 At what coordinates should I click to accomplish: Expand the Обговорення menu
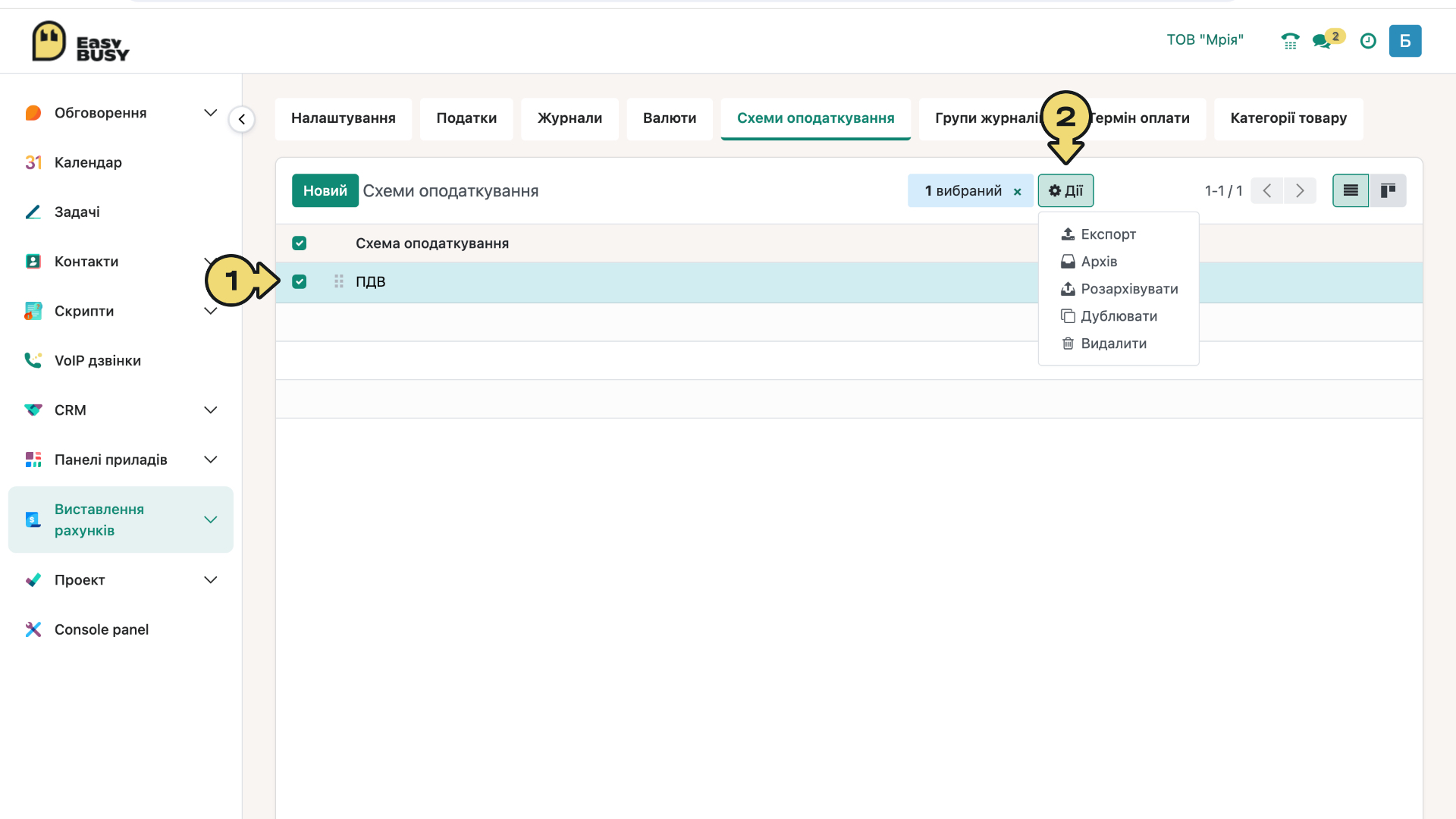211,113
